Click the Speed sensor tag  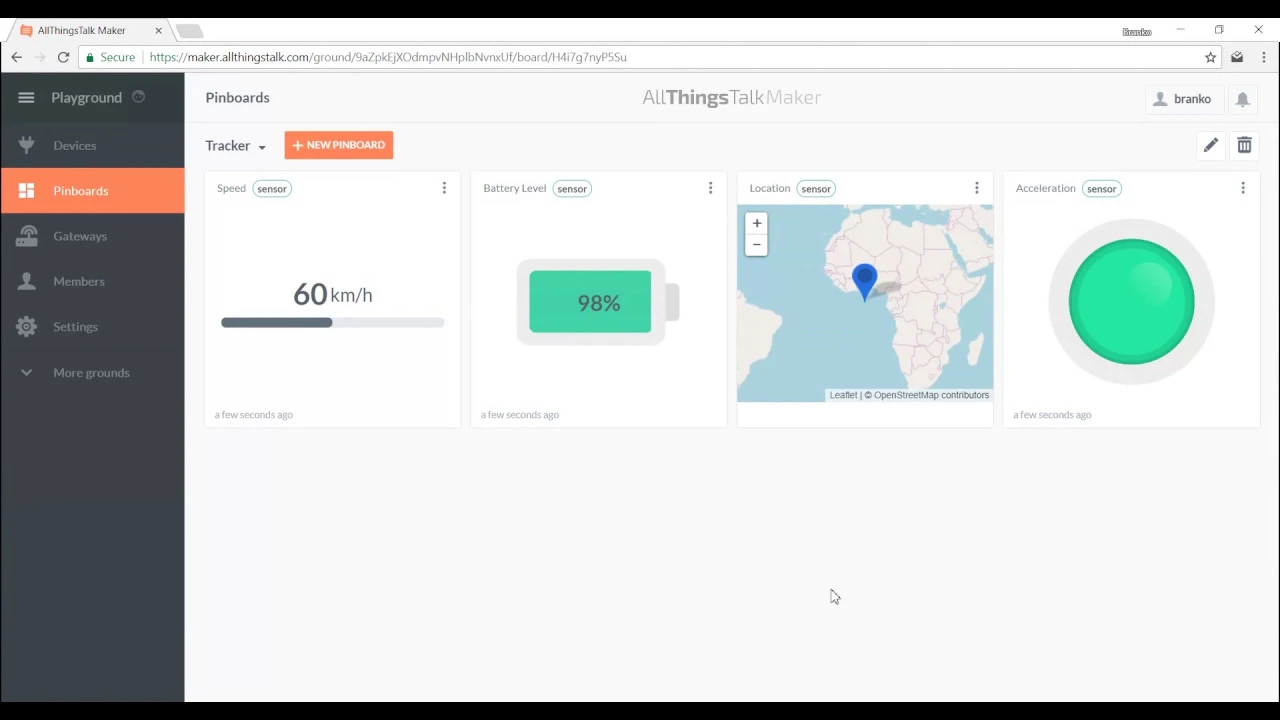click(272, 189)
